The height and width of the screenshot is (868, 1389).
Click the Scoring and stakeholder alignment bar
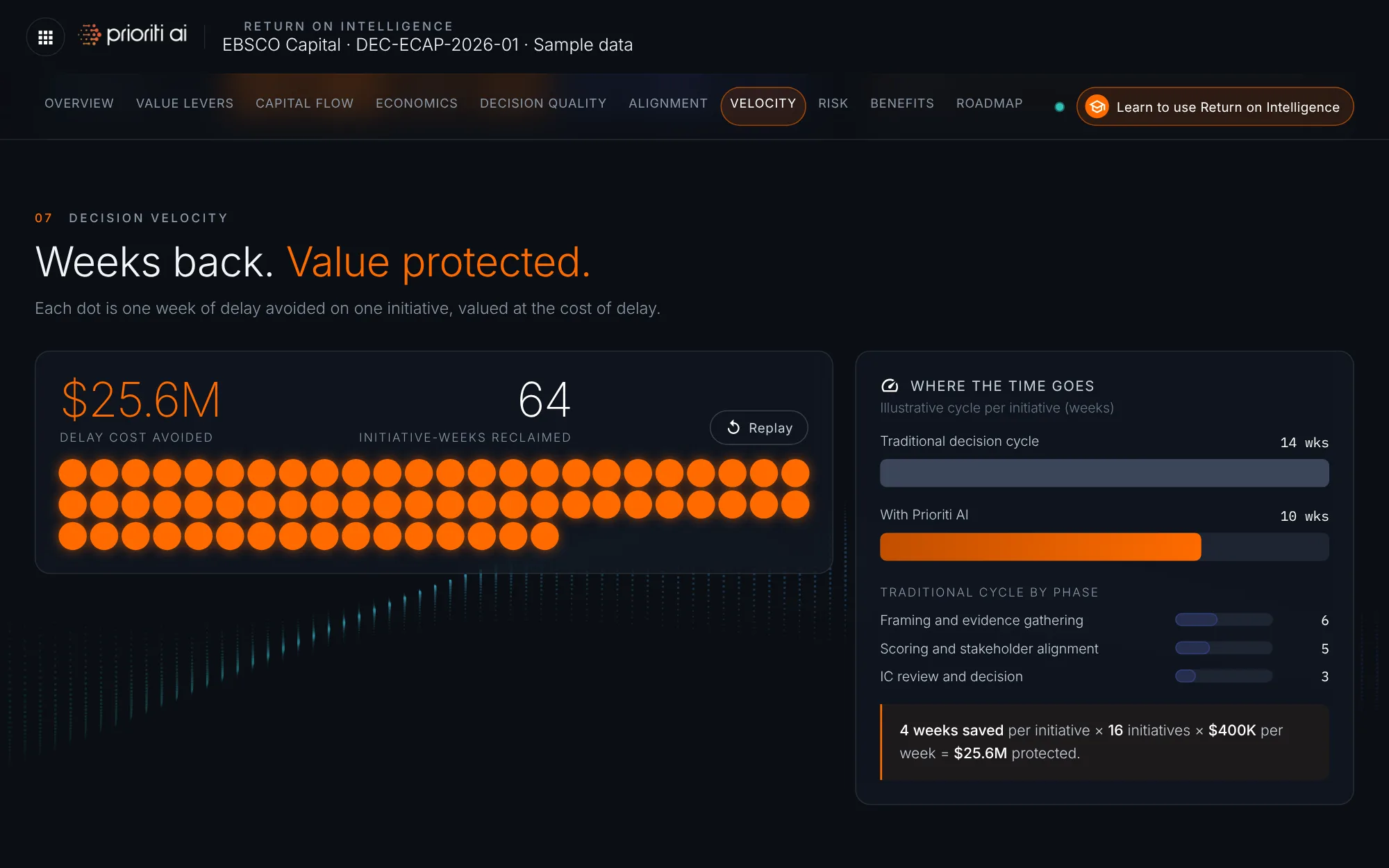click(1224, 648)
